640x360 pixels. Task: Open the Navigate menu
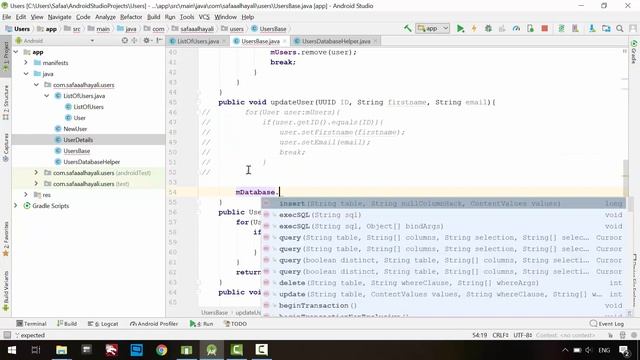pos(60,17)
